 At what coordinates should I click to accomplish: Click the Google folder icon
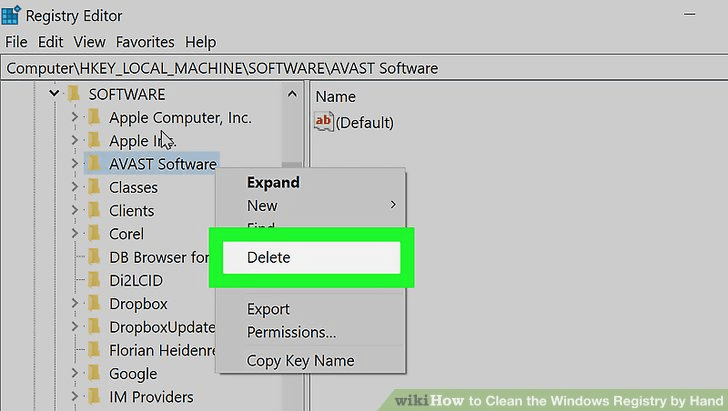click(94, 373)
